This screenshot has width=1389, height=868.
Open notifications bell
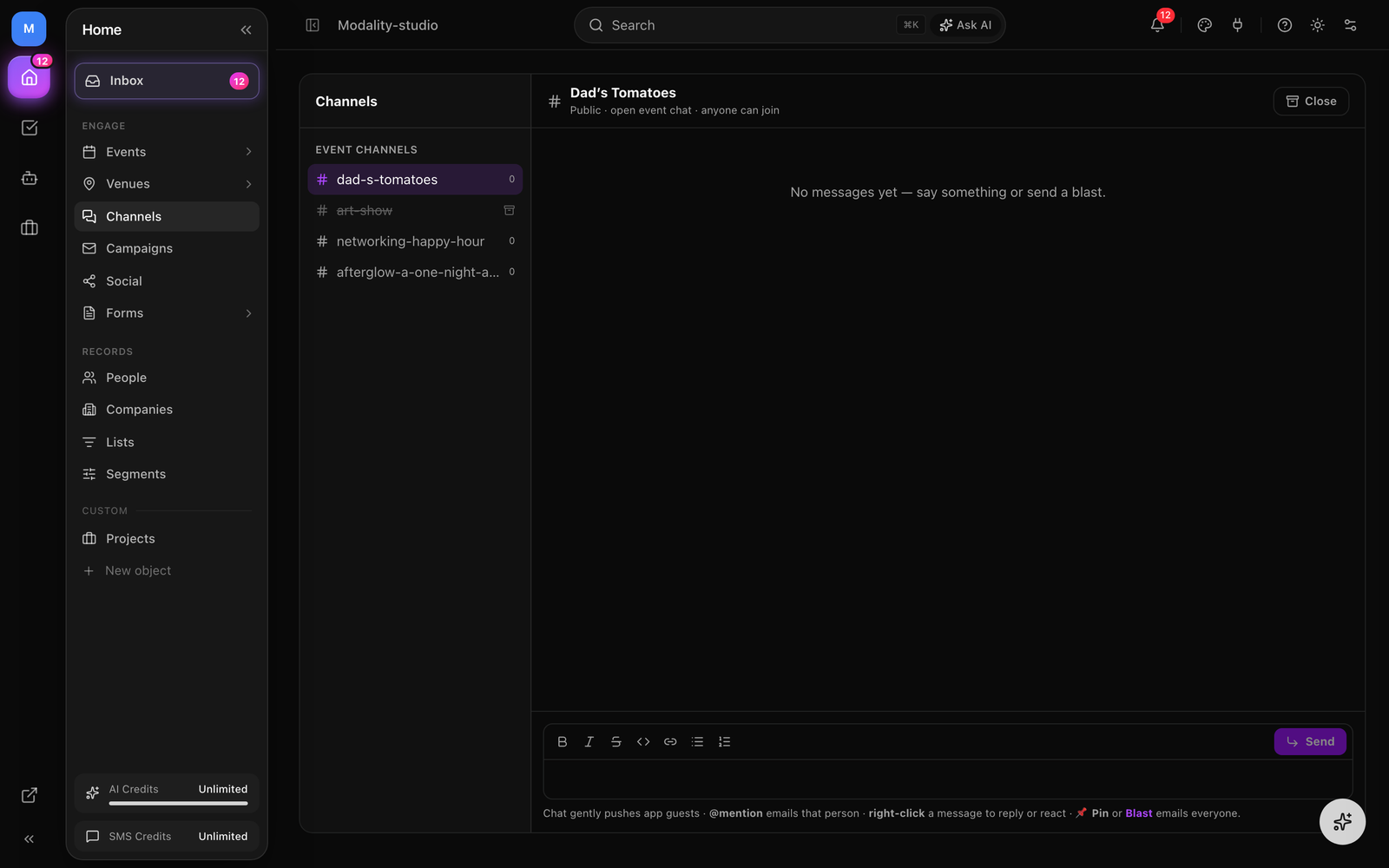1157,25
